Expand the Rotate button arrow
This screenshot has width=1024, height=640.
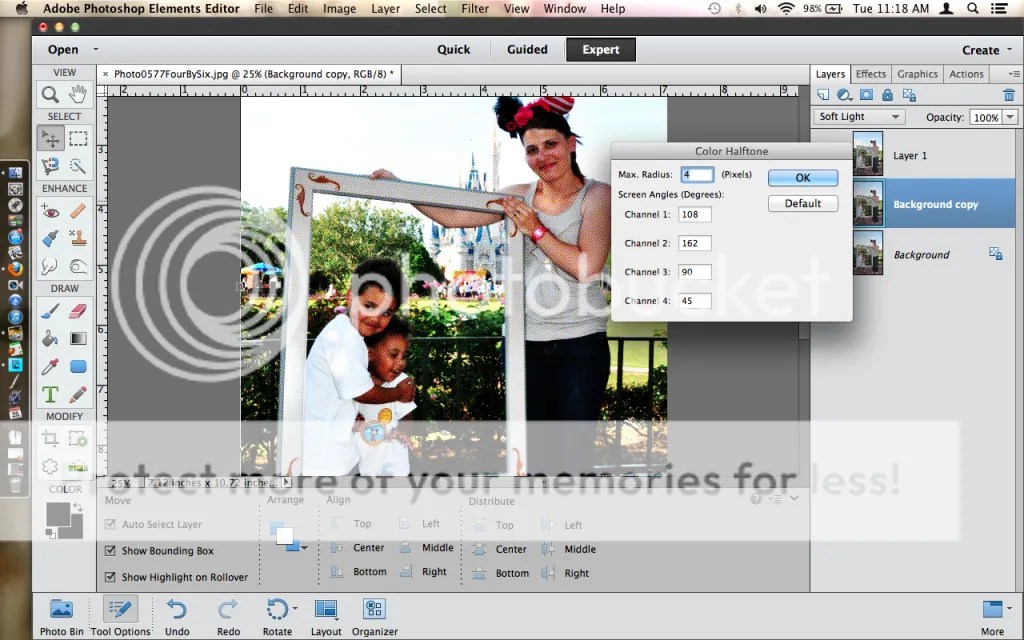click(295, 609)
